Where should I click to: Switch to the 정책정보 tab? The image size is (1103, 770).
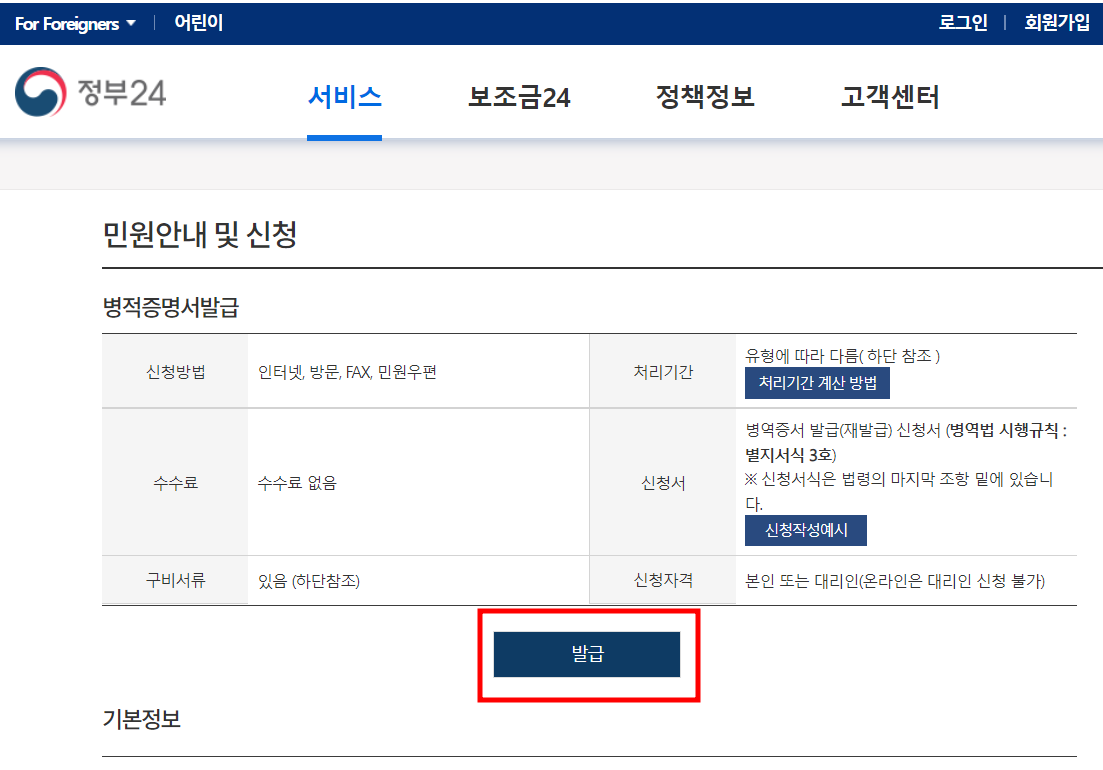(x=704, y=97)
